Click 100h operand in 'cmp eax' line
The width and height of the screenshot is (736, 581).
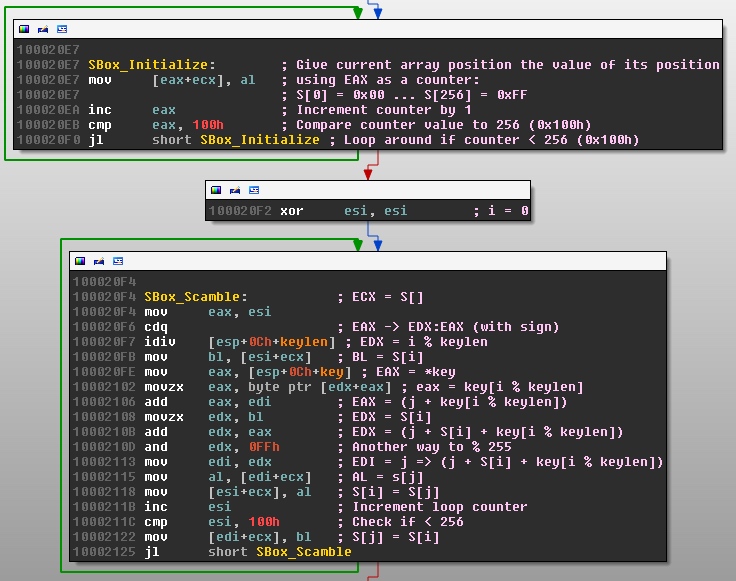pos(208,125)
